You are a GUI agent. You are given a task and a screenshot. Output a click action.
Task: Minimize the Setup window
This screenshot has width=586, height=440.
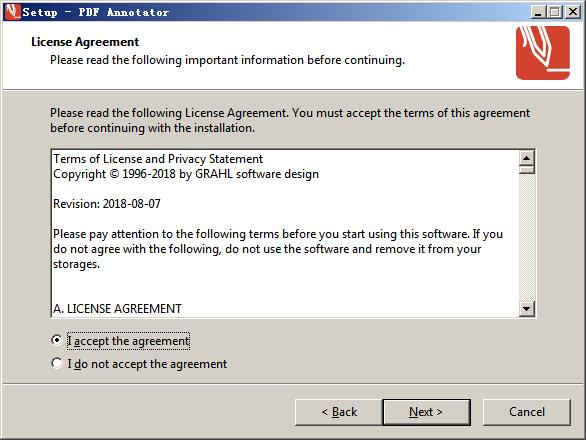point(538,12)
